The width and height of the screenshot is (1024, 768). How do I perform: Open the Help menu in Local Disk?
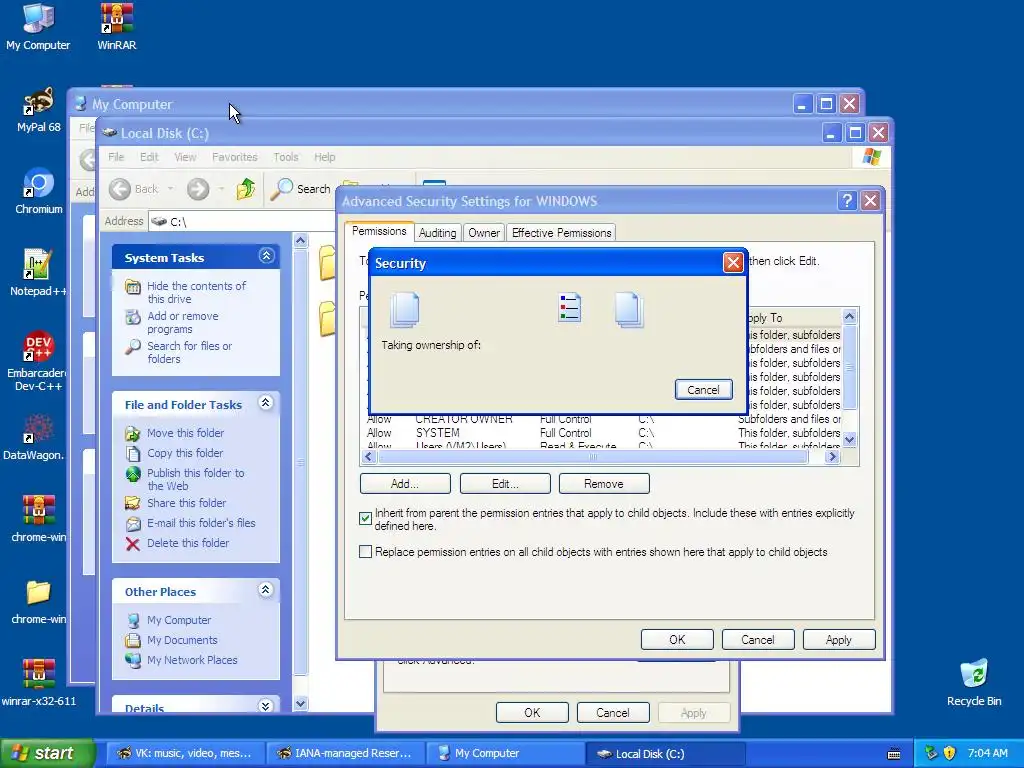[x=325, y=157]
